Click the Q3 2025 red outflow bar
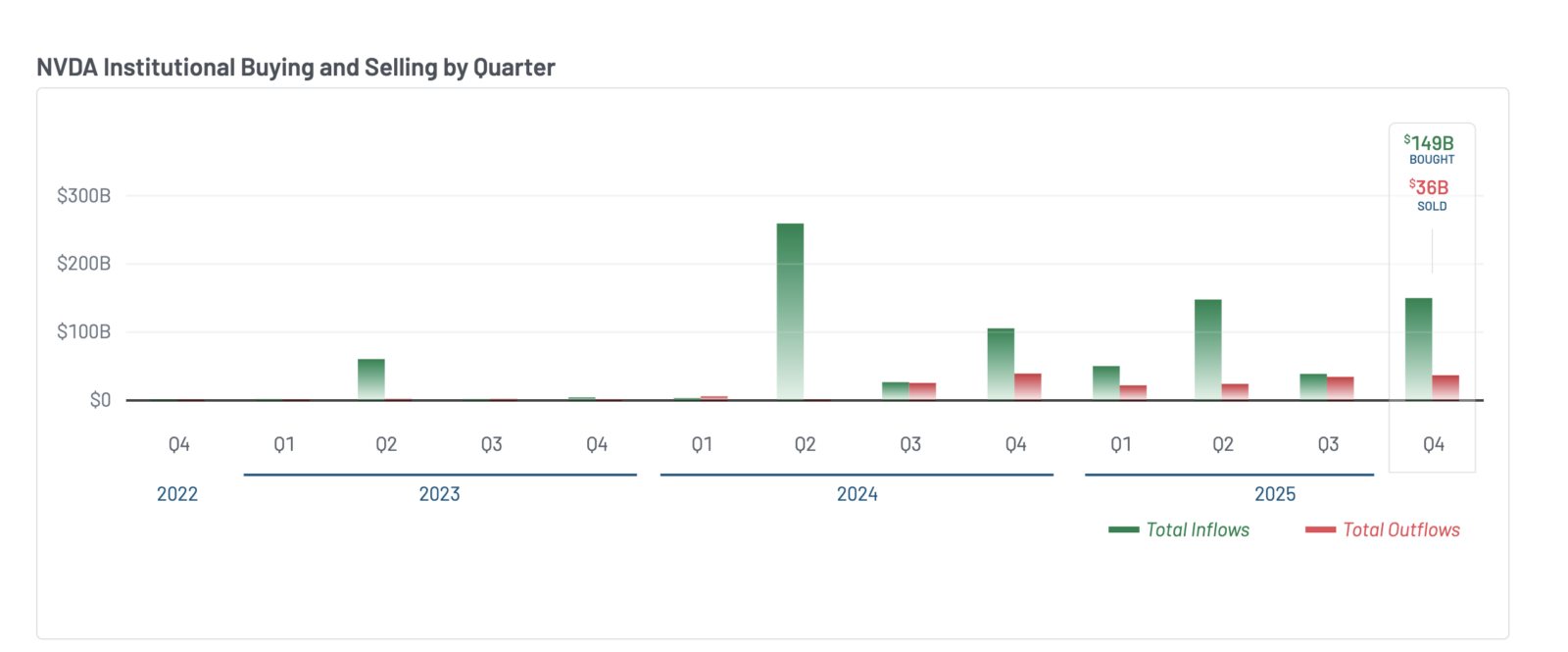This screenshot has width=1568, height=652. 1341,388
